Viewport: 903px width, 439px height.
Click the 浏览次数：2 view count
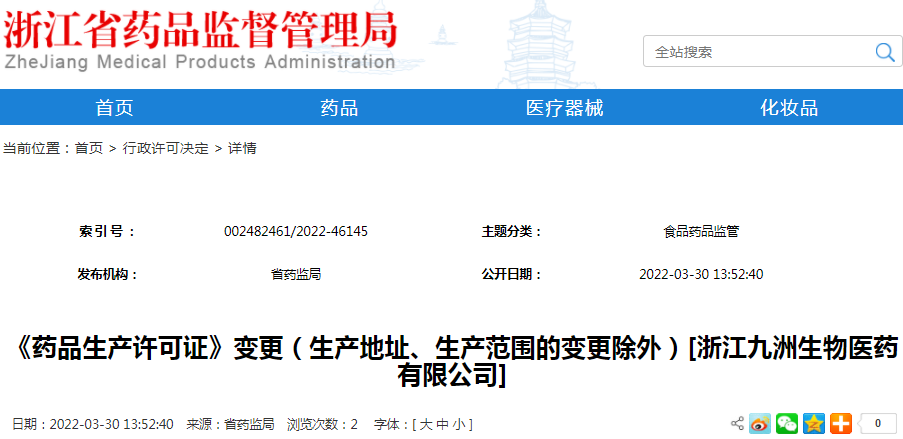click(x=322, y=425)
